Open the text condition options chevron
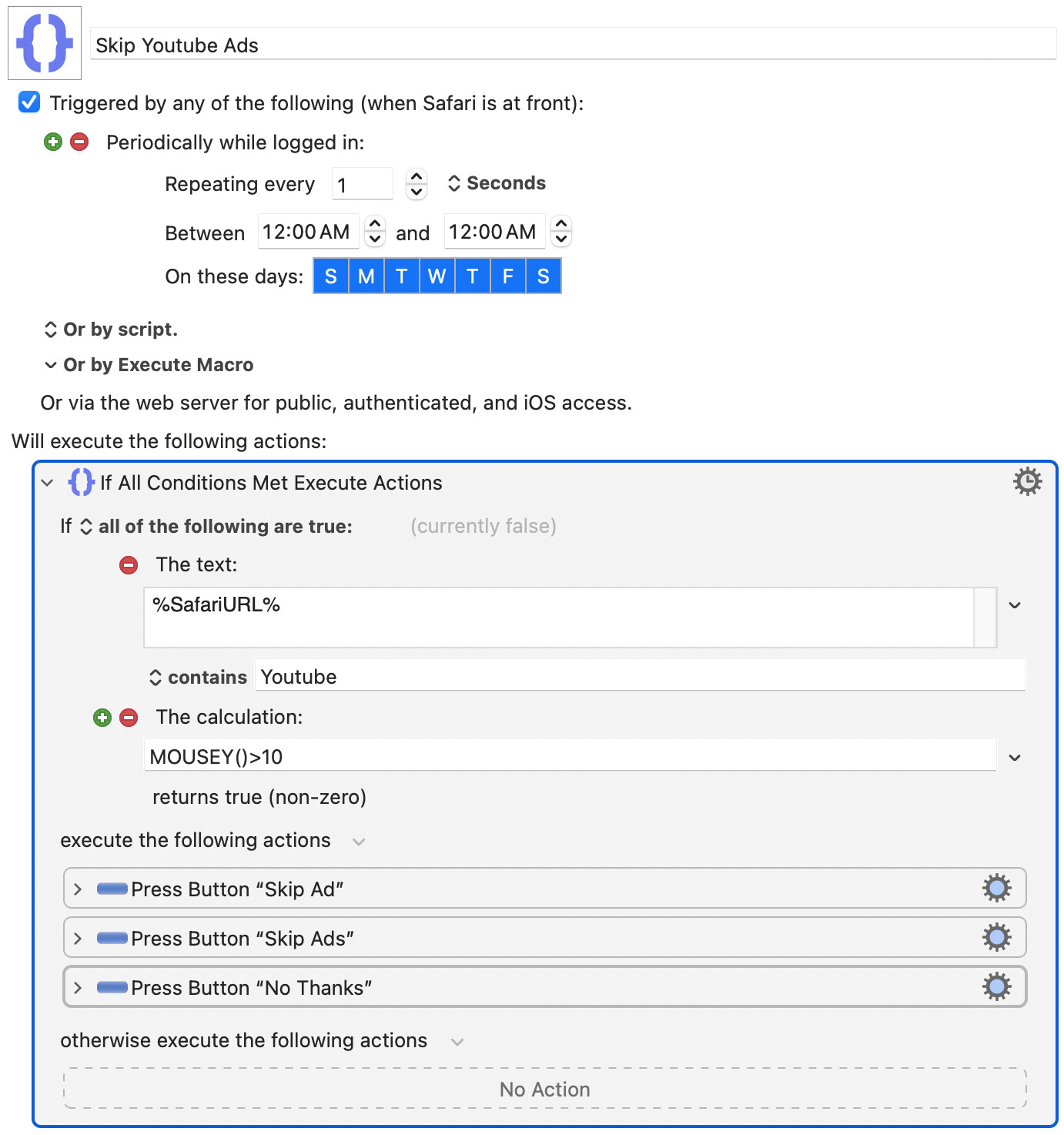Image resolution: width=1064 pixels, height=1135 pixels. point(1015,605)
